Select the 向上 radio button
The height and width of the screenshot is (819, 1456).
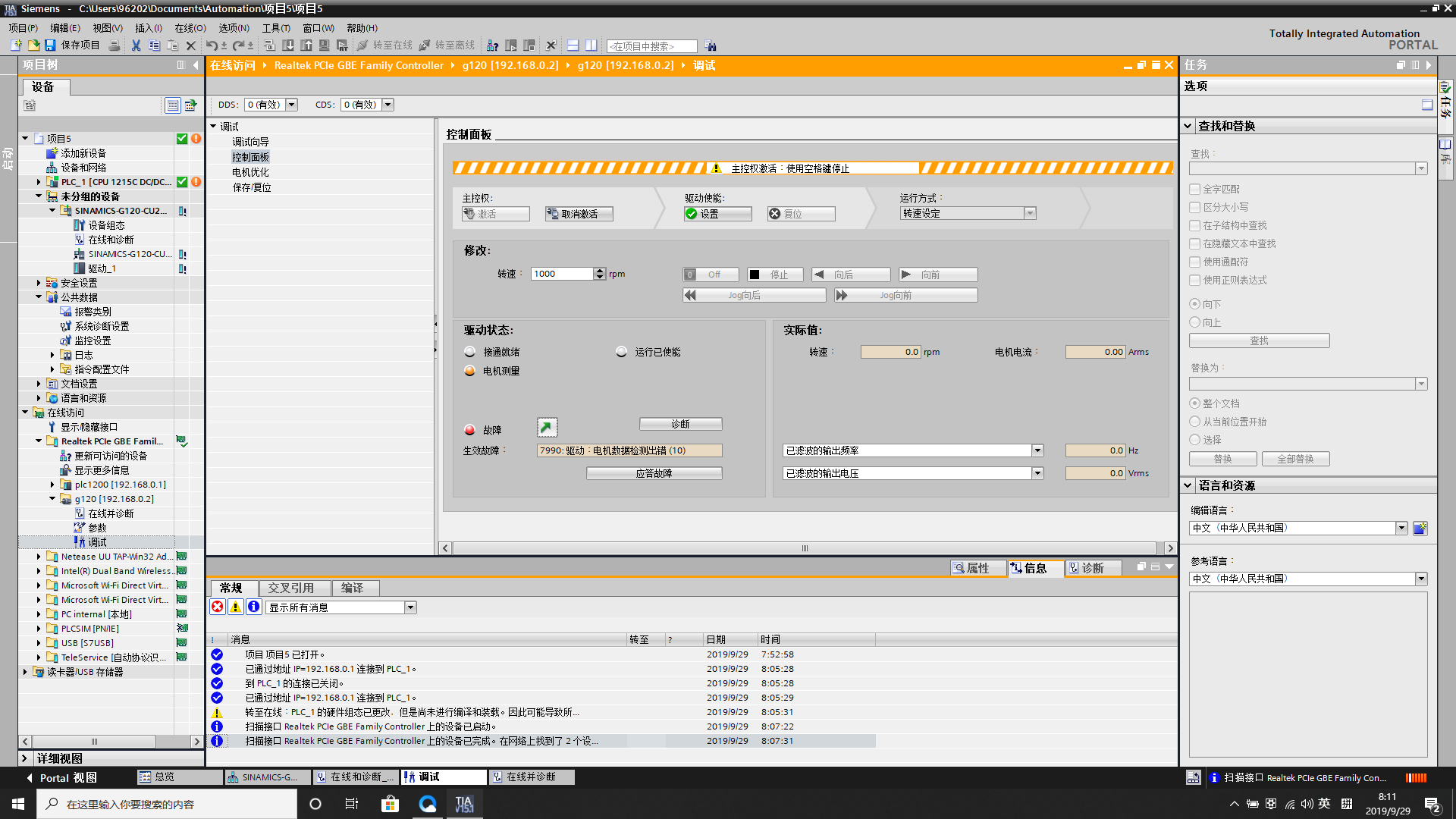coord(1195,322)
